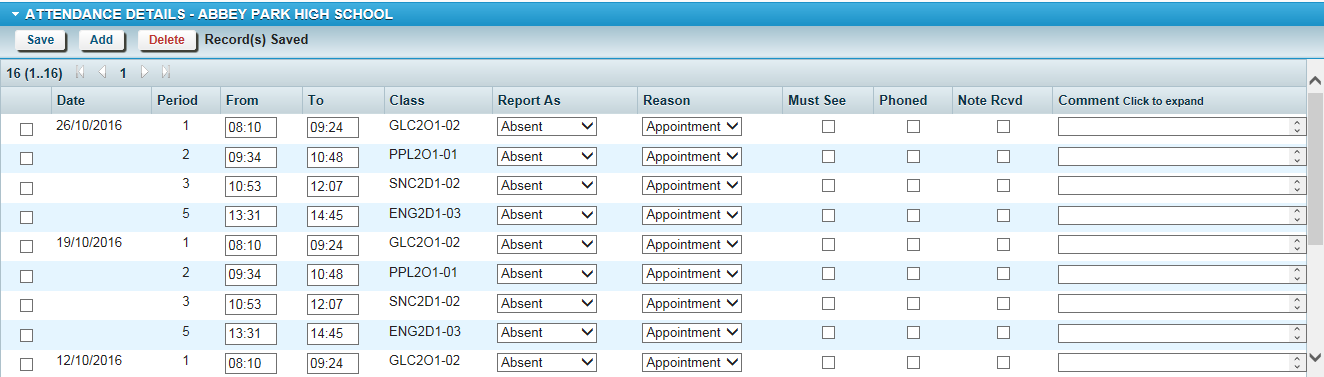Click the red Delete button
1324x377 pixels.
click(167, 40)
